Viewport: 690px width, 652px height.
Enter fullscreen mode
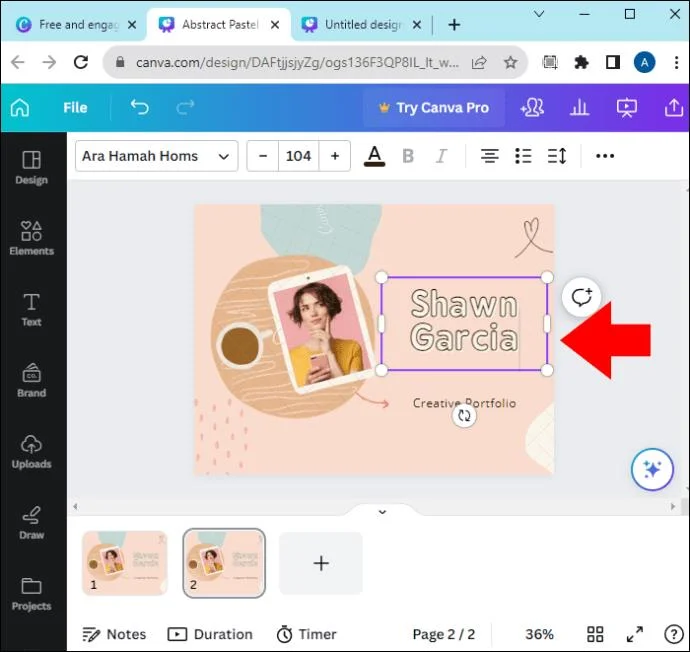pos(635,634)
